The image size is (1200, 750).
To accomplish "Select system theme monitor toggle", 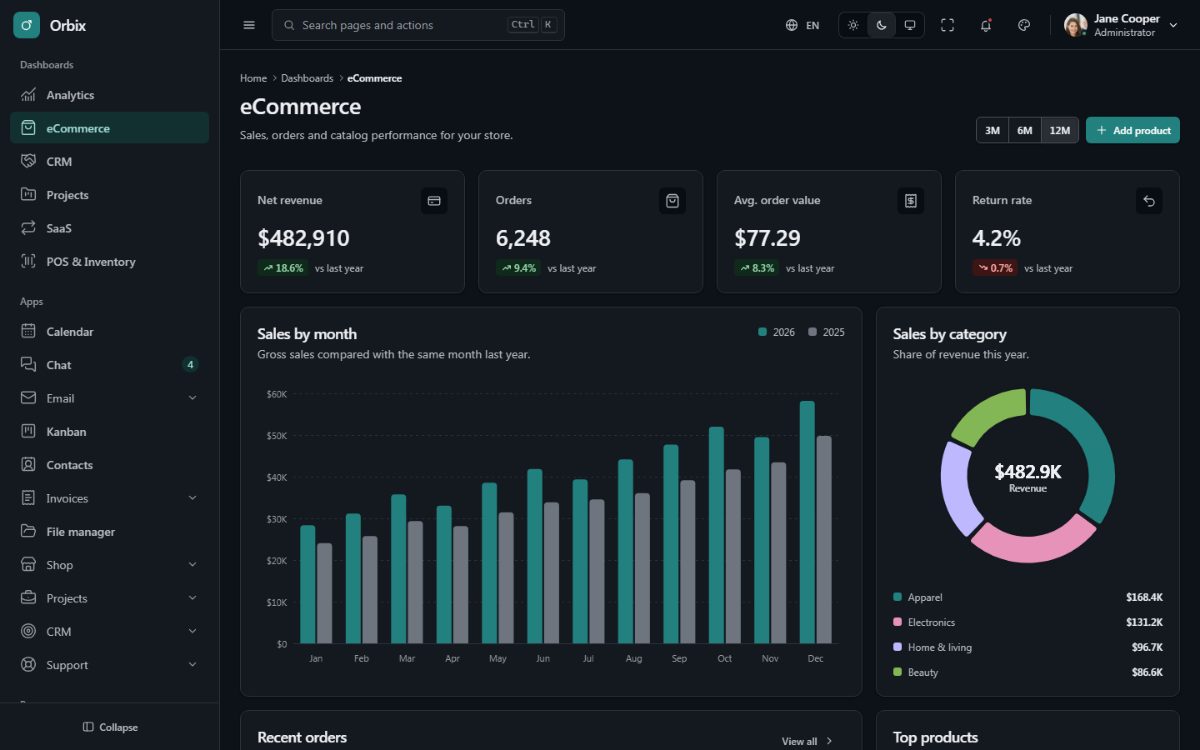I will [x=909, y=25].
